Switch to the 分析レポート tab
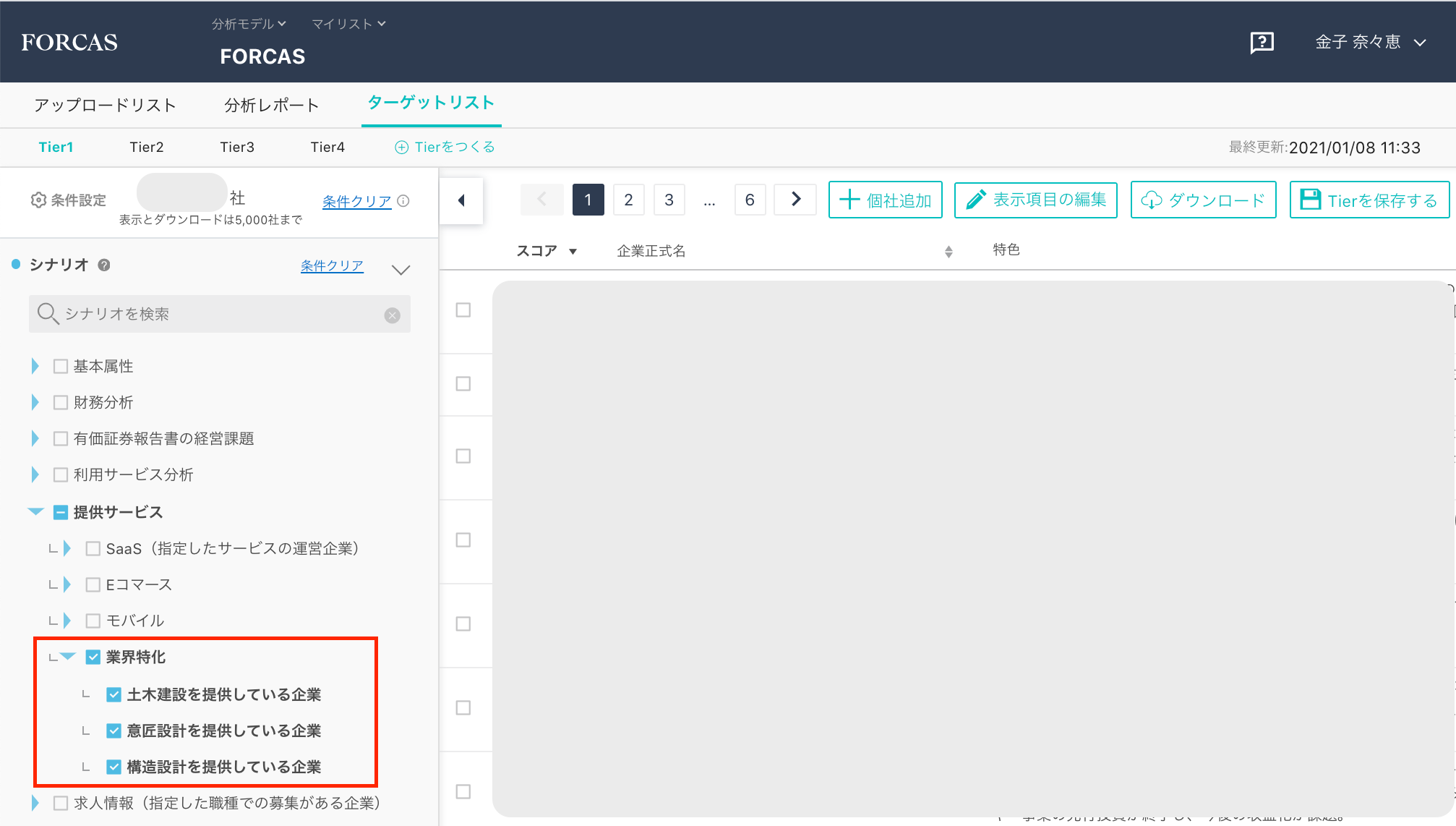The width and height of the screenshot is (1456, 826). (271, 106)
